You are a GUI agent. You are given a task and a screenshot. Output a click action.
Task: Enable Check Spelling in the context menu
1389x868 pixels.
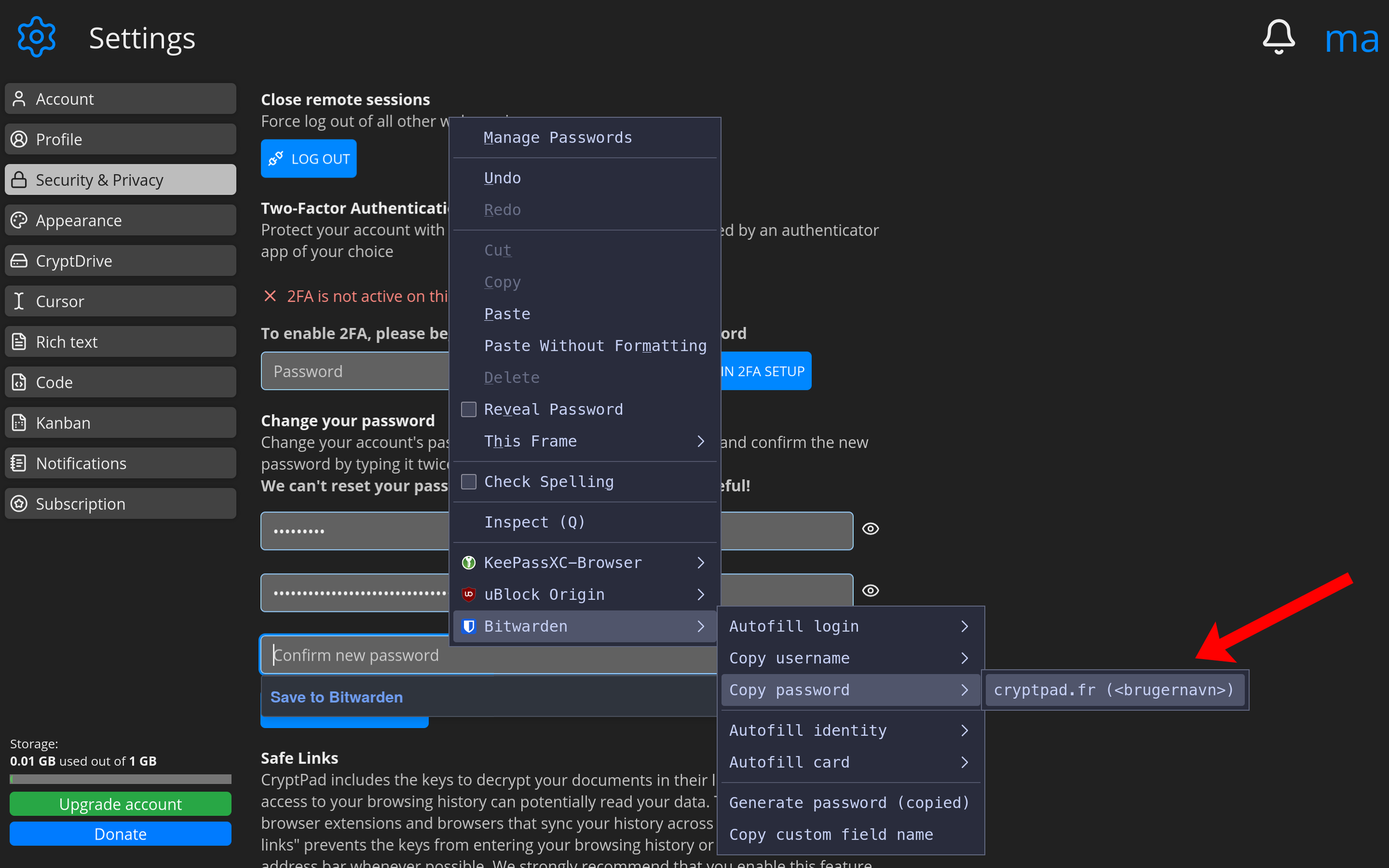[x=548, y=481]
